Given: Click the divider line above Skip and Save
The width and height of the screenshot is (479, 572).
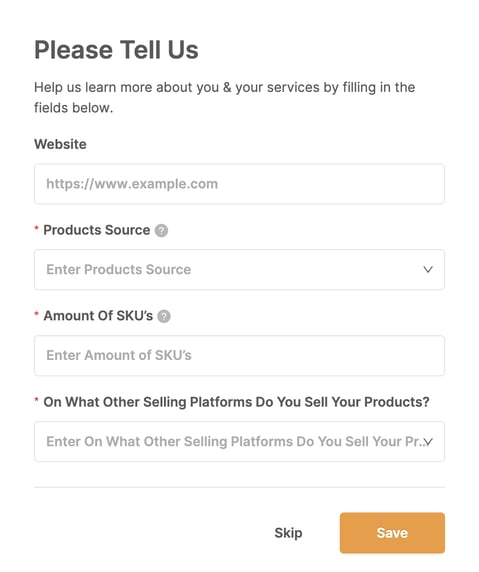Looking at the screenshot, I should click(x=239, y=487).
